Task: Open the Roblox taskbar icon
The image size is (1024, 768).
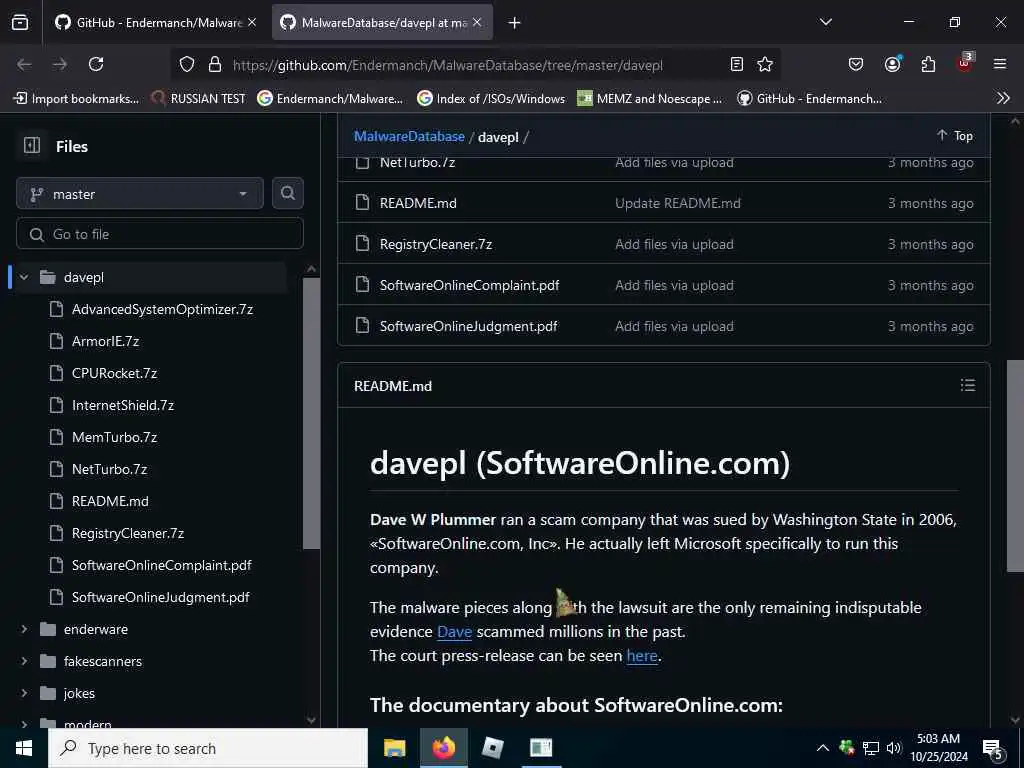Action: [x=492, y=748]
